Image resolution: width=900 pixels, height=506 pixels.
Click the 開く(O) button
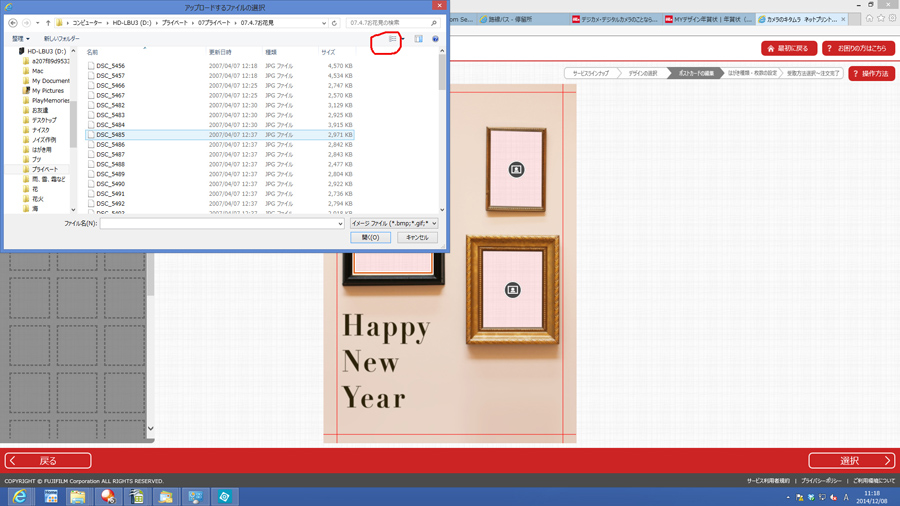(370, 238)
